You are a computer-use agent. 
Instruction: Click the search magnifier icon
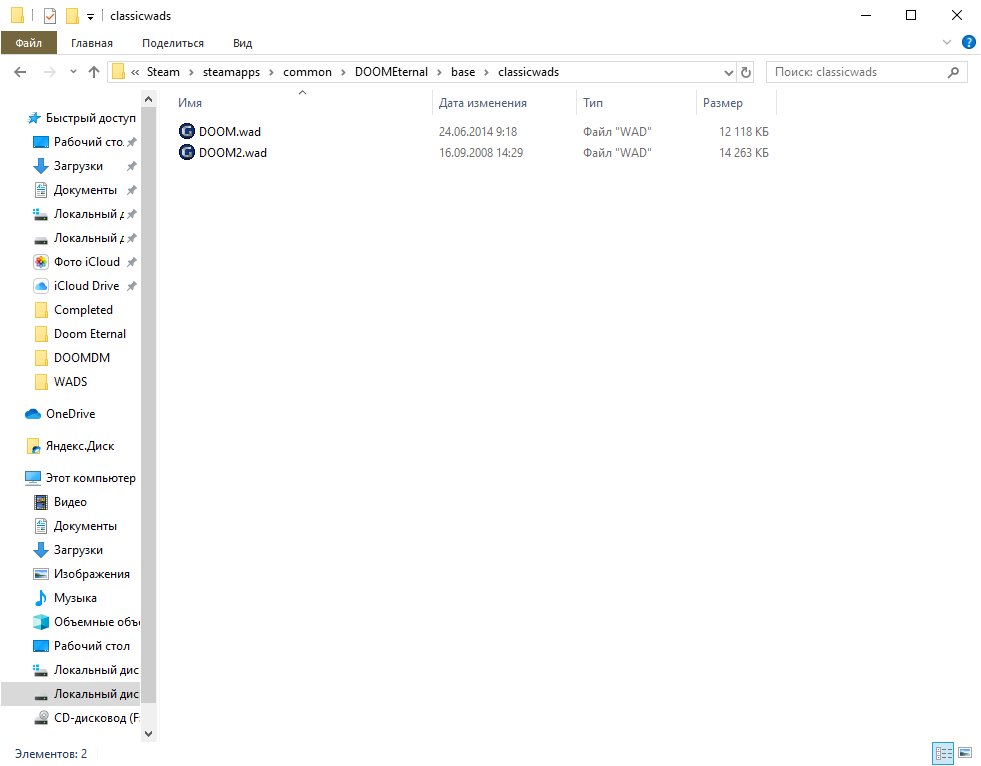click(x=953, y=72)
